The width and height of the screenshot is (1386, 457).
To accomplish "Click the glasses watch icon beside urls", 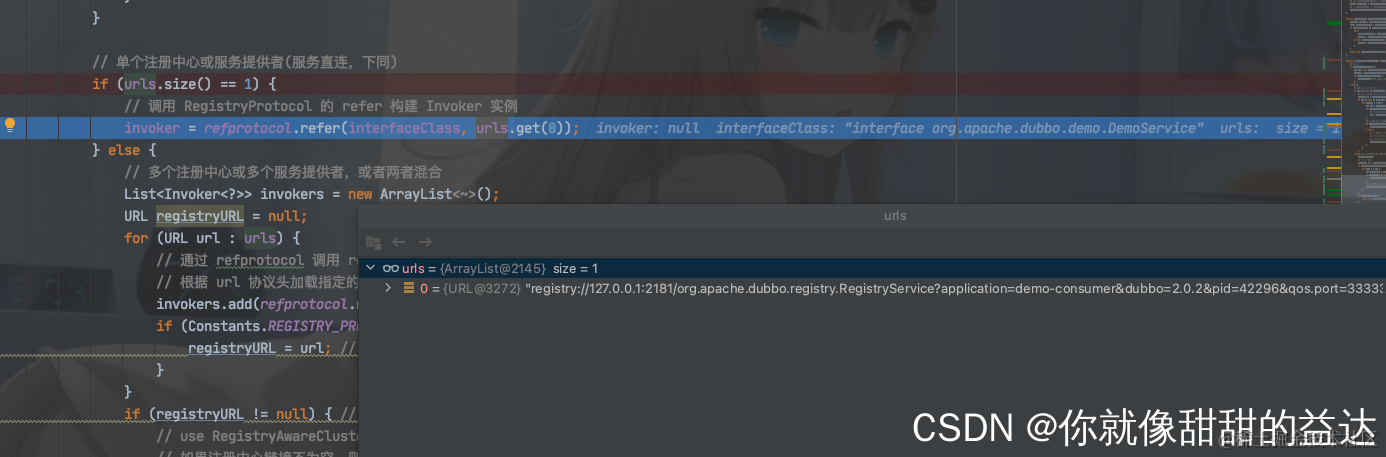I will click(x=391, y=268).
